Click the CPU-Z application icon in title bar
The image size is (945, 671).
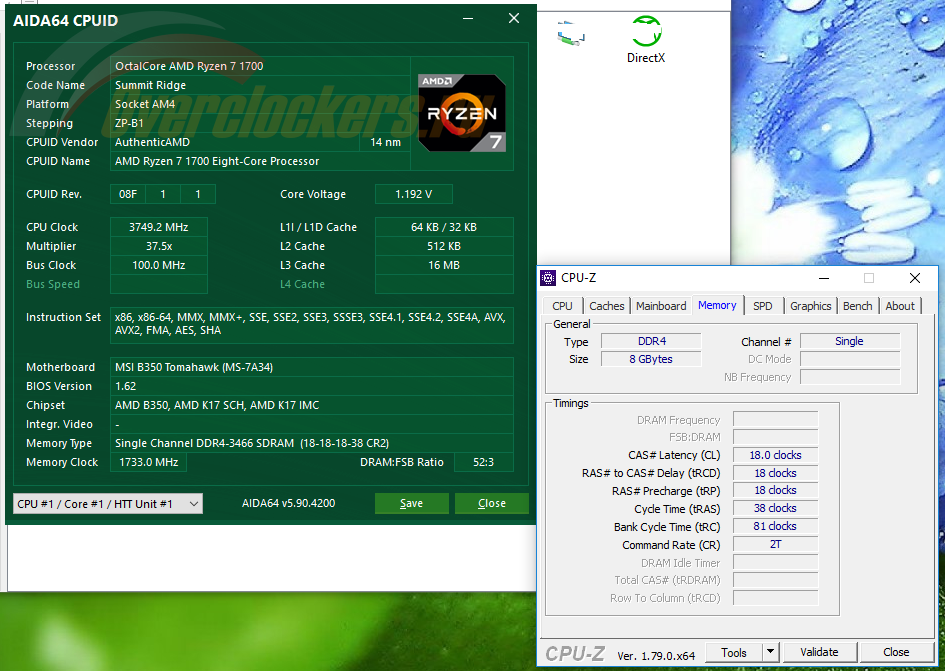click(x=548, y=278)
